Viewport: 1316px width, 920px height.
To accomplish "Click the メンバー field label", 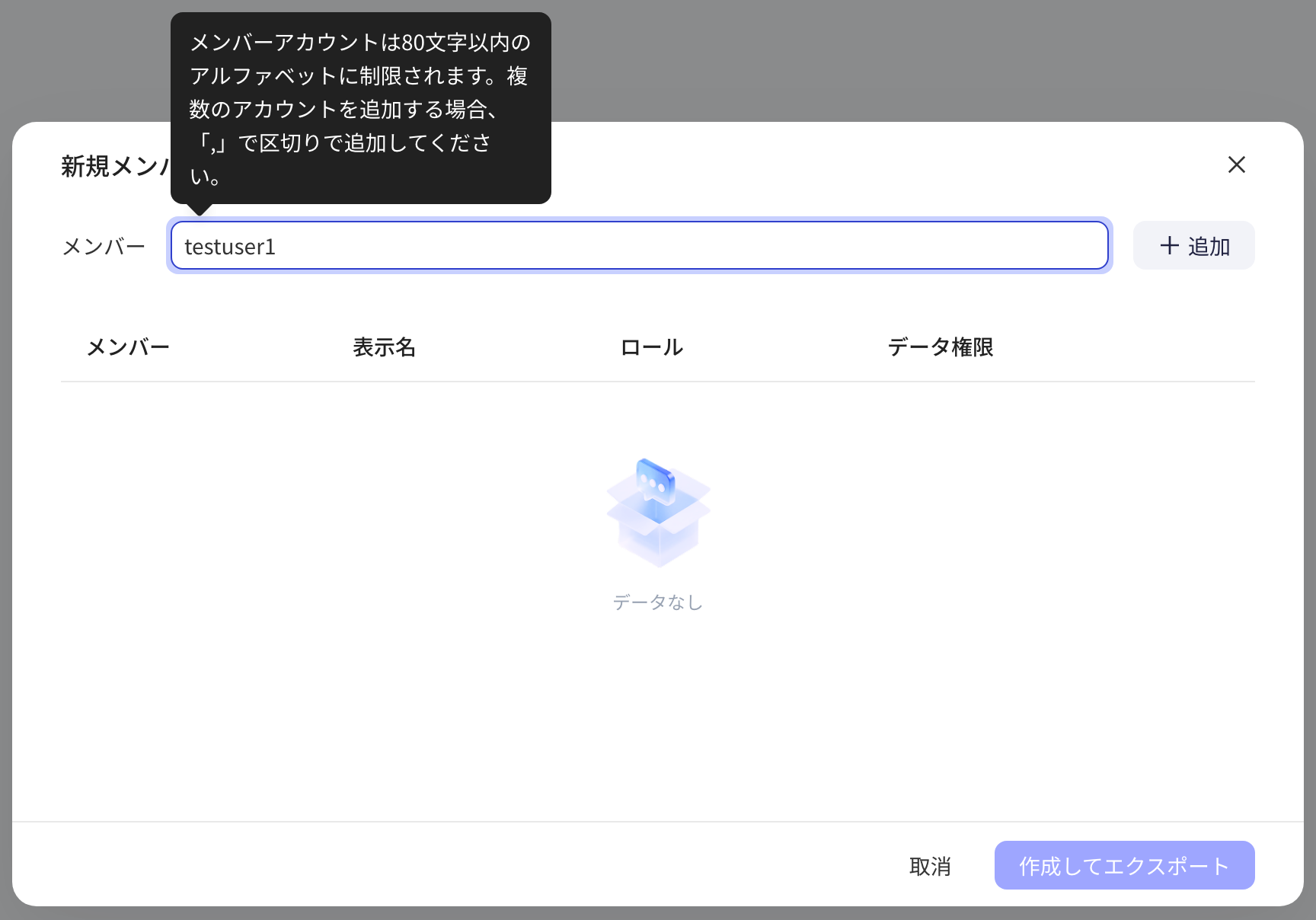I will [x=104, y=246].
